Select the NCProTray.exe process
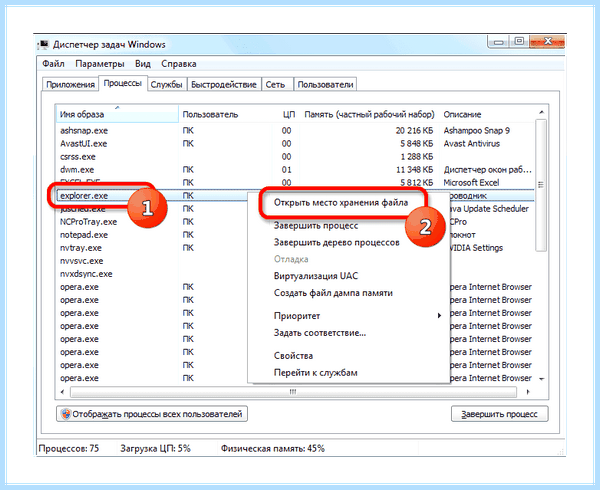The height and width of the screenshot is (490, 600). 88,222
